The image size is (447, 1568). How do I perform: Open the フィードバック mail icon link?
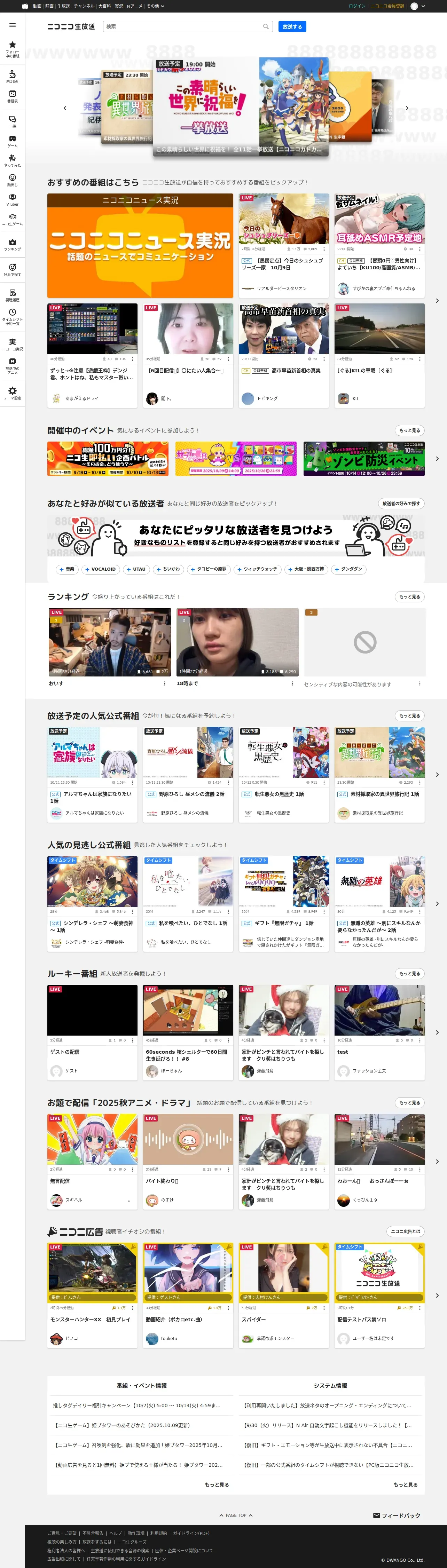coord(397,1515)
